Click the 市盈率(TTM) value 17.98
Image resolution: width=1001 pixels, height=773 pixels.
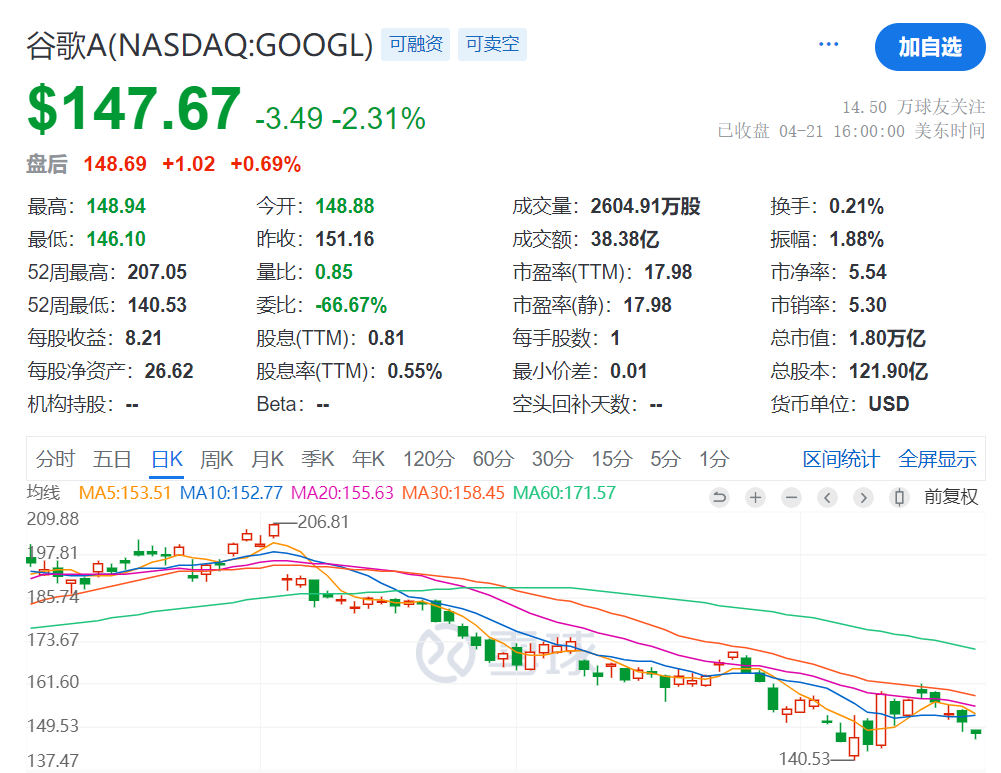tap(668, 272)
